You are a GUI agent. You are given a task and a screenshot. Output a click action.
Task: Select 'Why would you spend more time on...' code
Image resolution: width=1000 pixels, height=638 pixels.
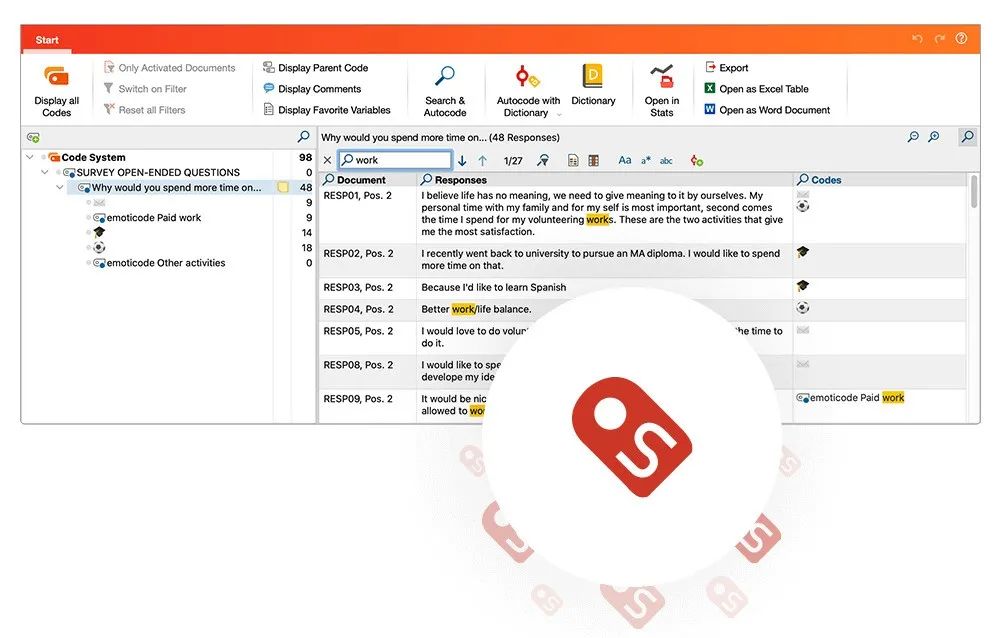tap(170, 188)
